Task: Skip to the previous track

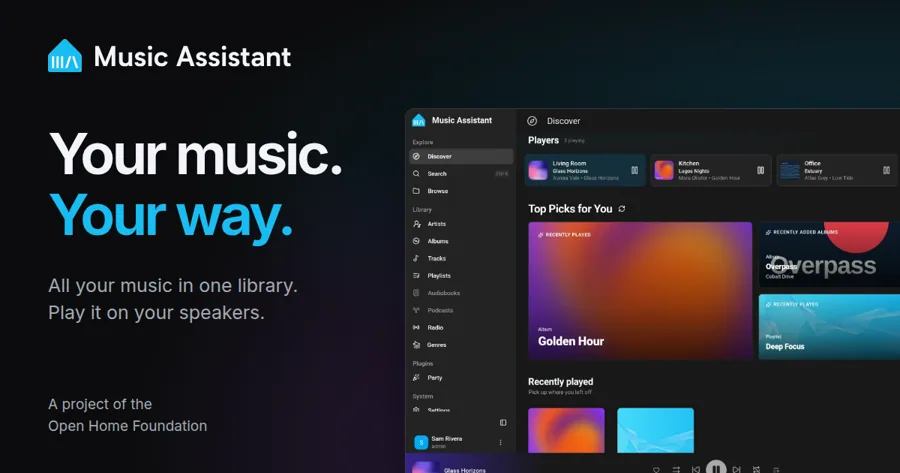Action: tap(696, 470)
